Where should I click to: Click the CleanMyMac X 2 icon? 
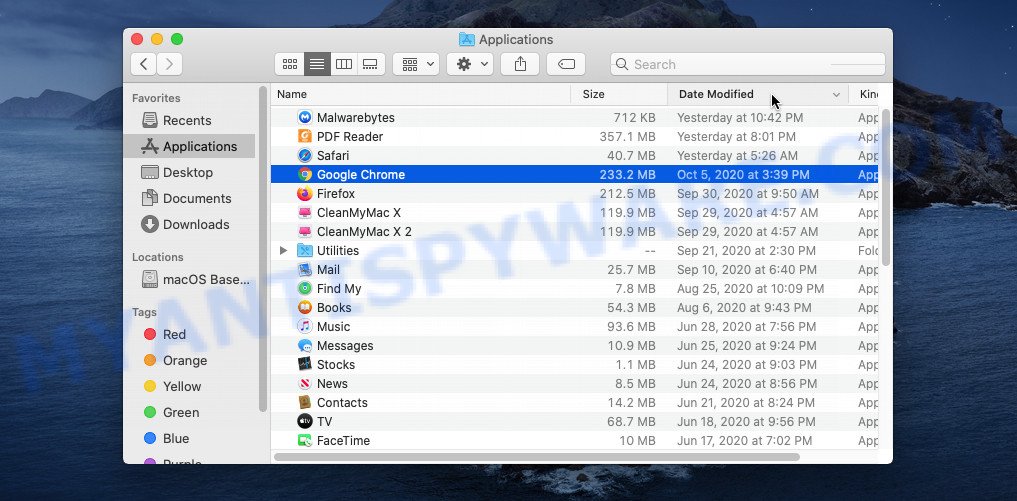pyautogui.click(x=305, y=232)
